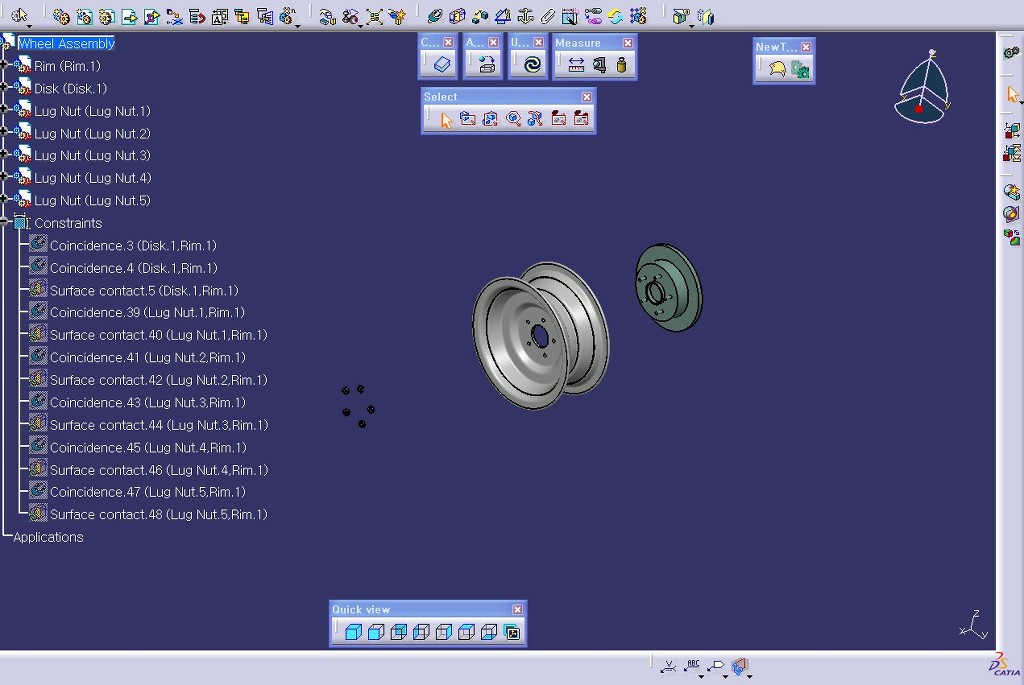
Task: Click the gears assembly workbench icon at top right
Action: point(1011,52)
